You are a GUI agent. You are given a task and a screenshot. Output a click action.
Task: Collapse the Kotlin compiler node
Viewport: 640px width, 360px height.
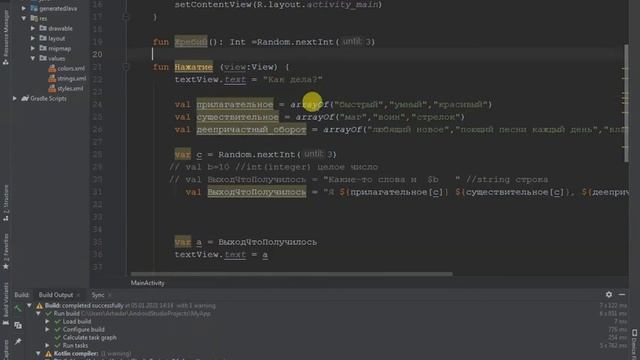click(38, 353)
